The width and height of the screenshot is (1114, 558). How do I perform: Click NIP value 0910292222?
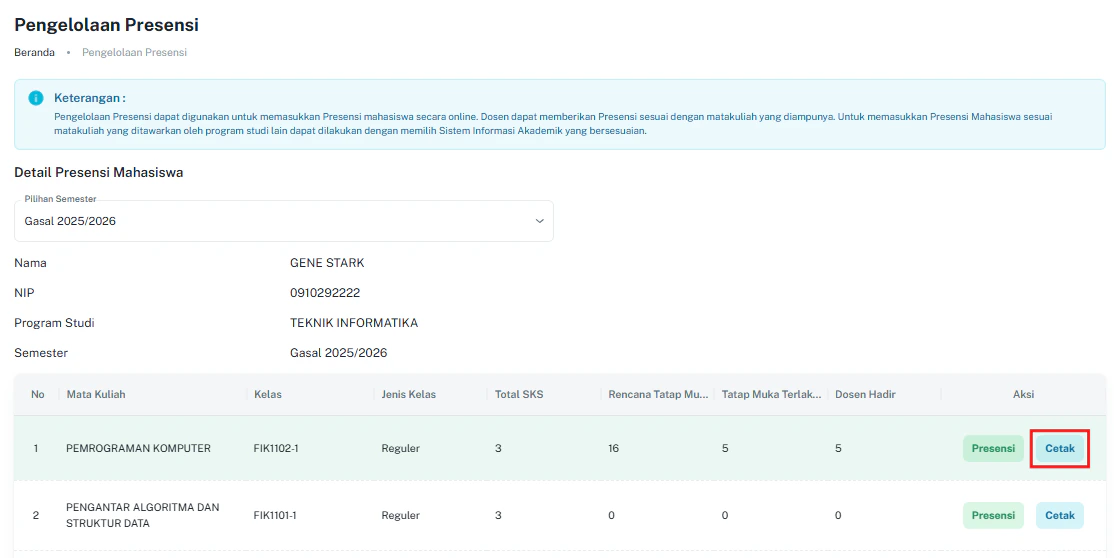[x=325, y=293]
